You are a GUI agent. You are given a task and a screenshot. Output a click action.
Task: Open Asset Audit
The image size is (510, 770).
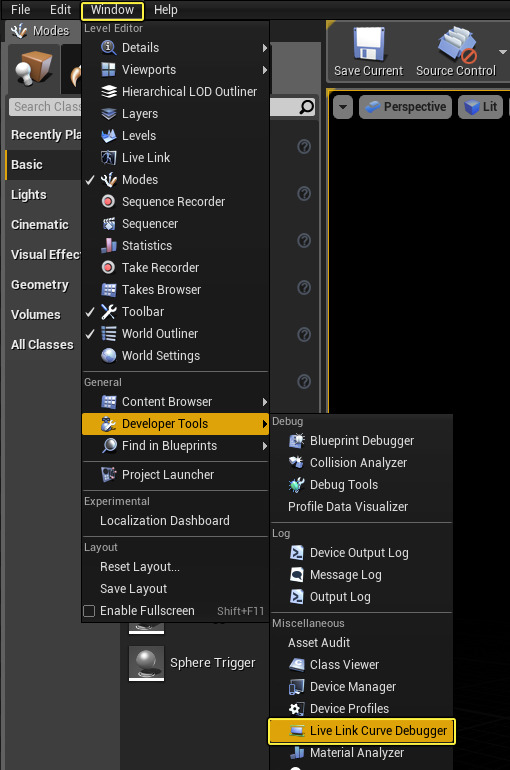click(x=319, y=643)
